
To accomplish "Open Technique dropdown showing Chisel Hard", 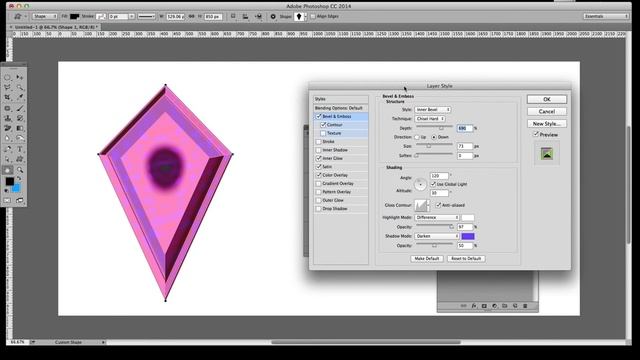I will [x=430, y=118].
